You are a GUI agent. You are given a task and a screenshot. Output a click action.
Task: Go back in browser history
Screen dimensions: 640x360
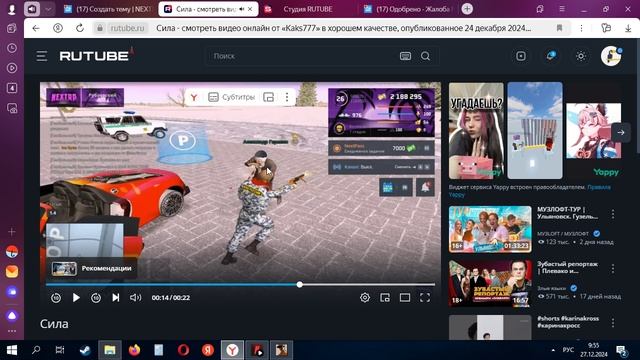[x=36, y=28]
